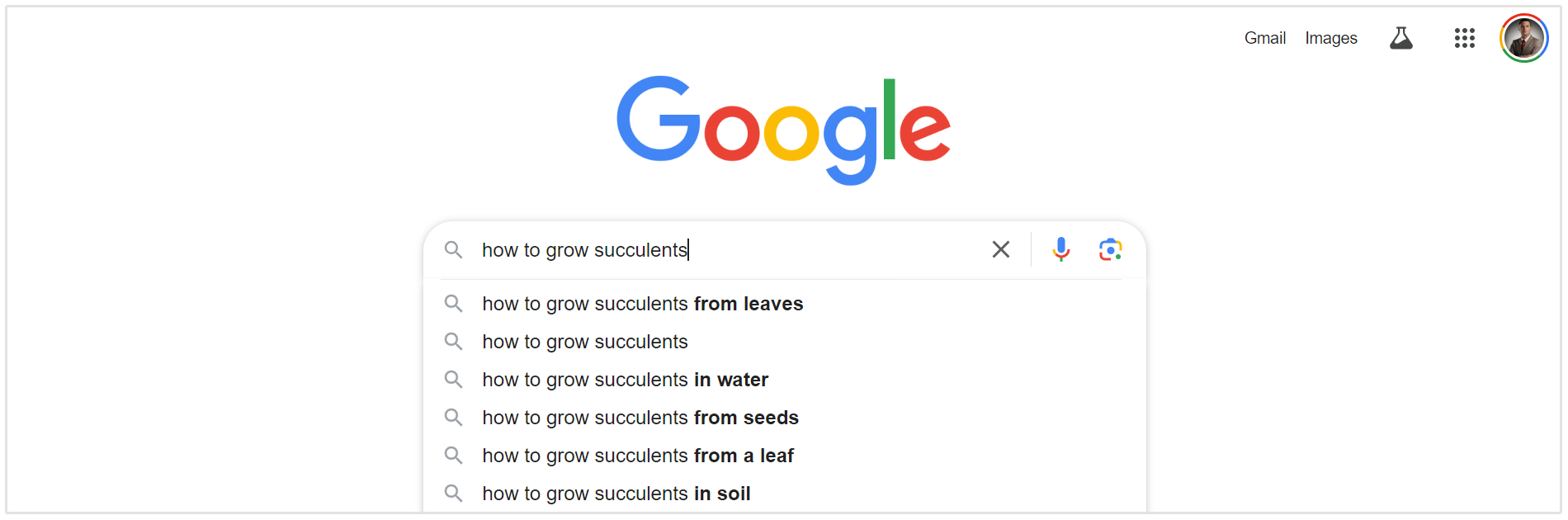This screenshot has height=520, width=1568.
Task: Open Gmail link
Action: click(1264, 38)
